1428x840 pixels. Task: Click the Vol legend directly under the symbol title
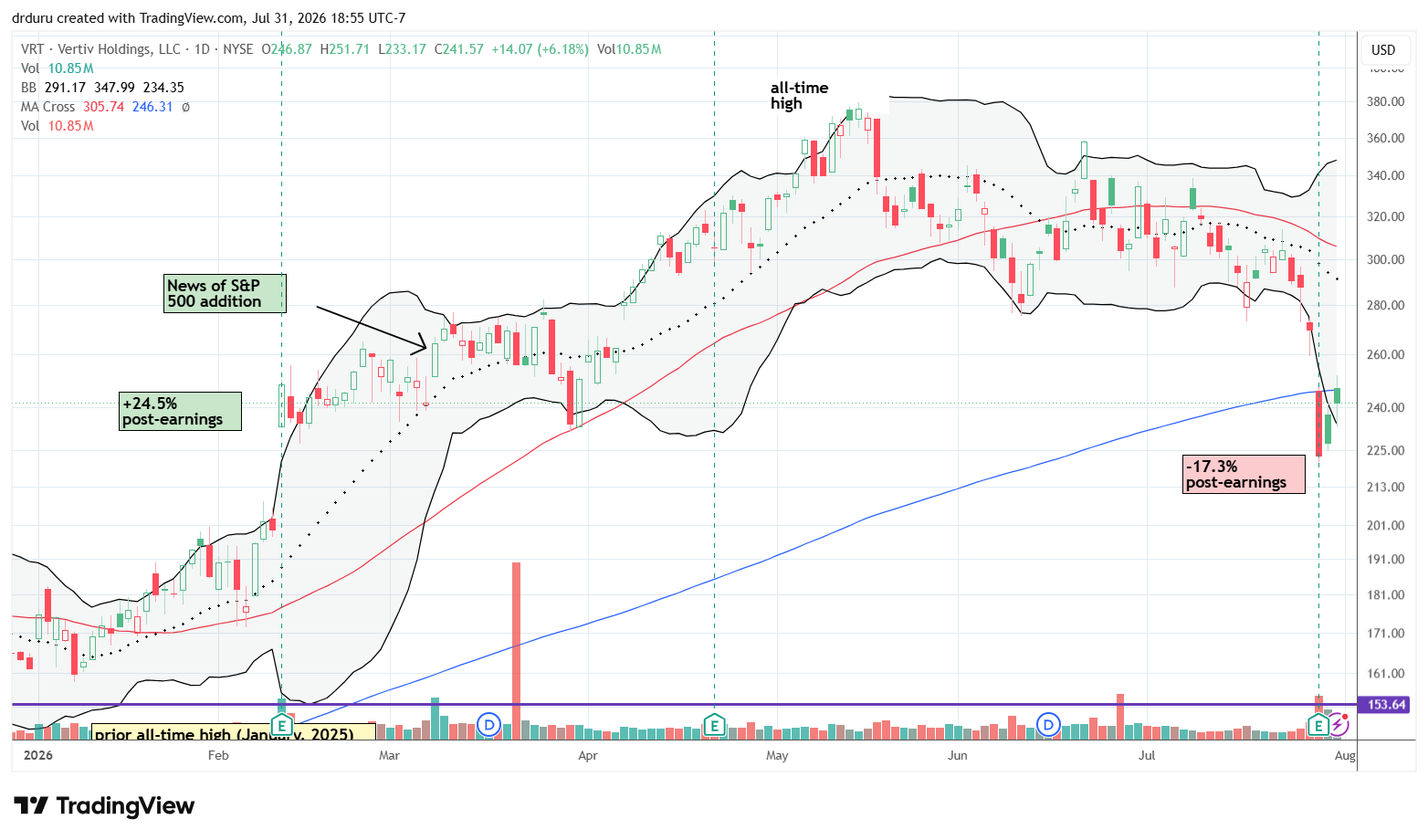click(x=58, y=68)
